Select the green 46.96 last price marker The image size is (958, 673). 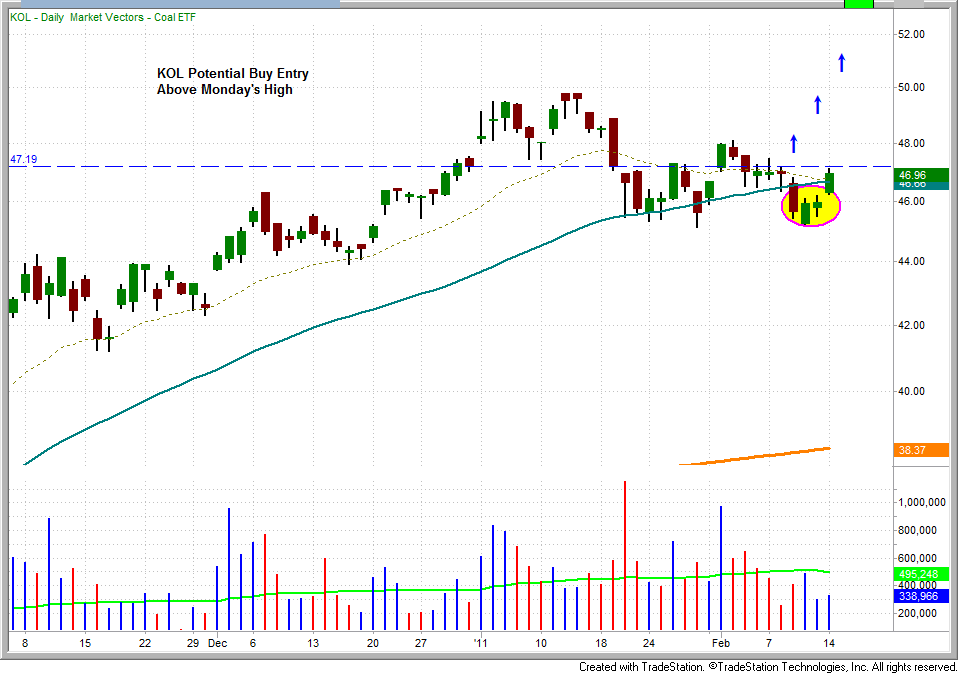(921, 175)
